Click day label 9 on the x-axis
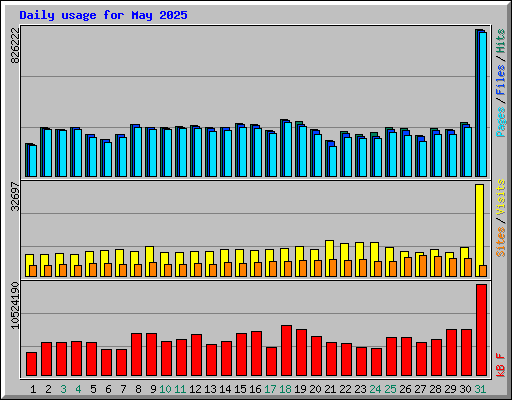The width and height of the screenshot is (512, 400). click(x=153, y=389)
